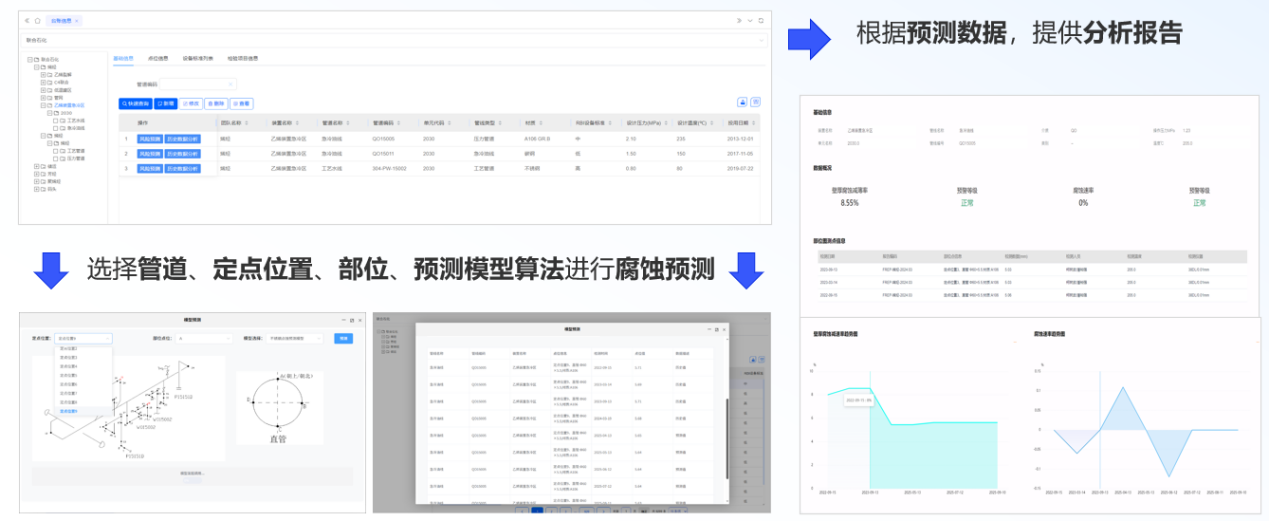Collapse the 联合石化 root tree node

pyautogui.click(x=30, y=60)
